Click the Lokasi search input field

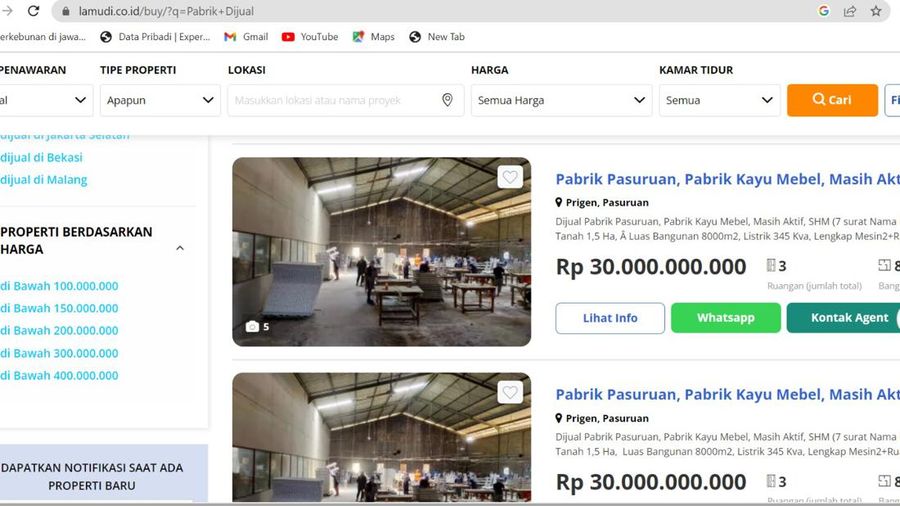click(335, 100)
